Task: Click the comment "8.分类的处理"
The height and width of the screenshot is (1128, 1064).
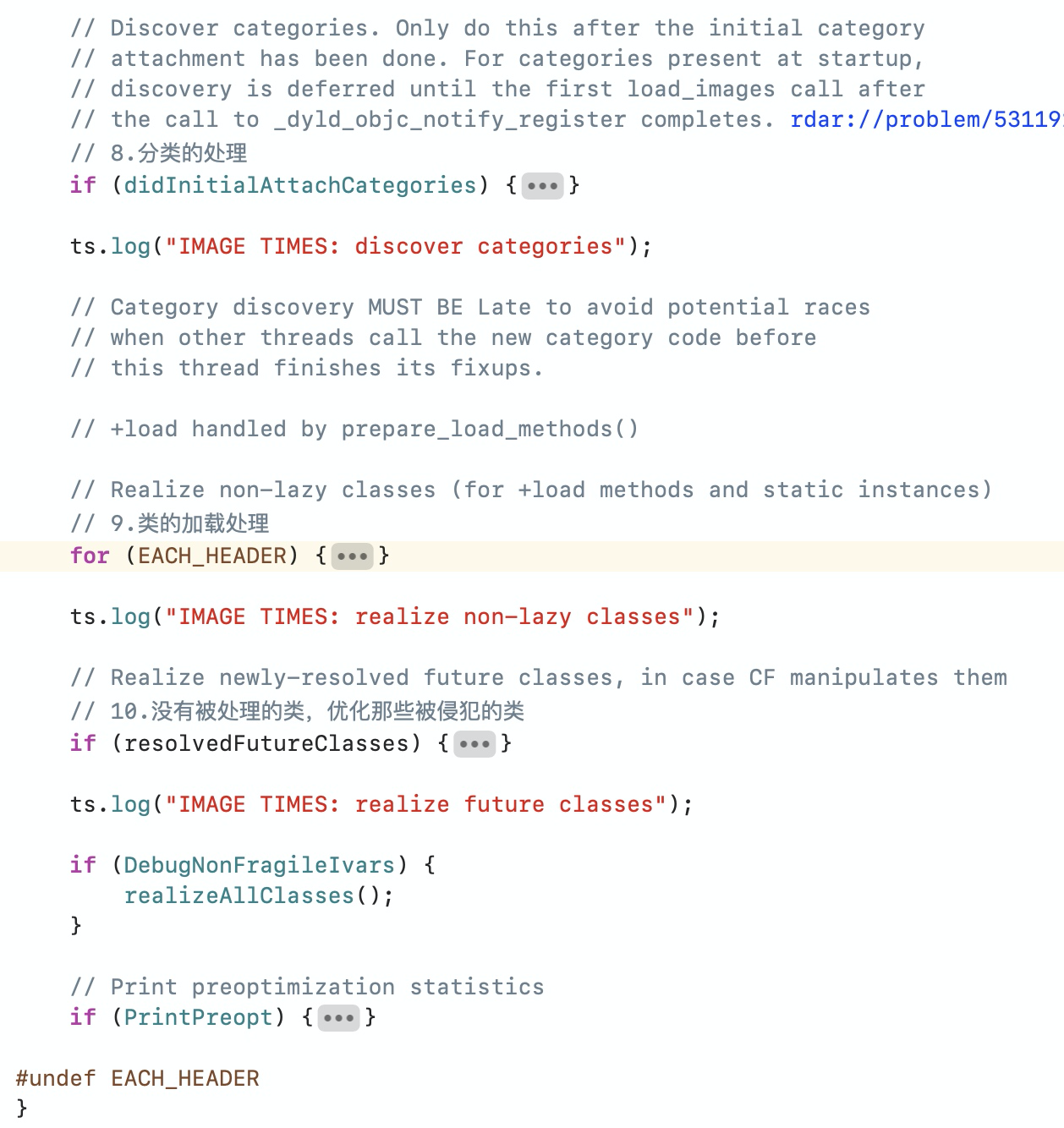Action: [x=159, y=153]
